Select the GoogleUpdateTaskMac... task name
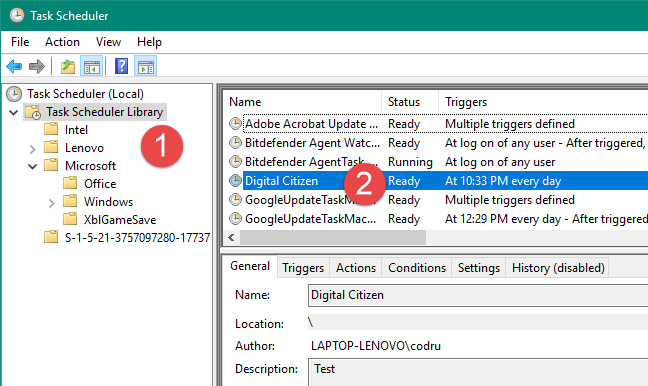Image resolution: width=648 pixels, height=386 pixels. (311, 219)
